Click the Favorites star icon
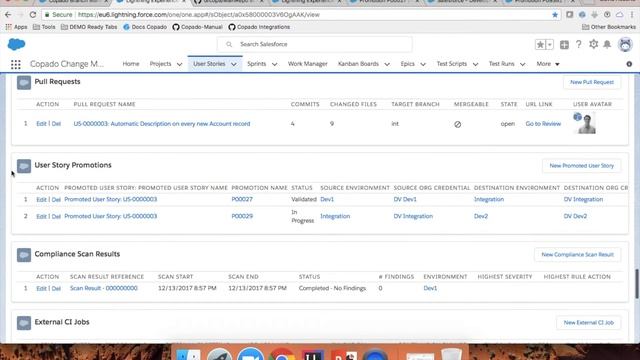 click(x=540, y=44)
